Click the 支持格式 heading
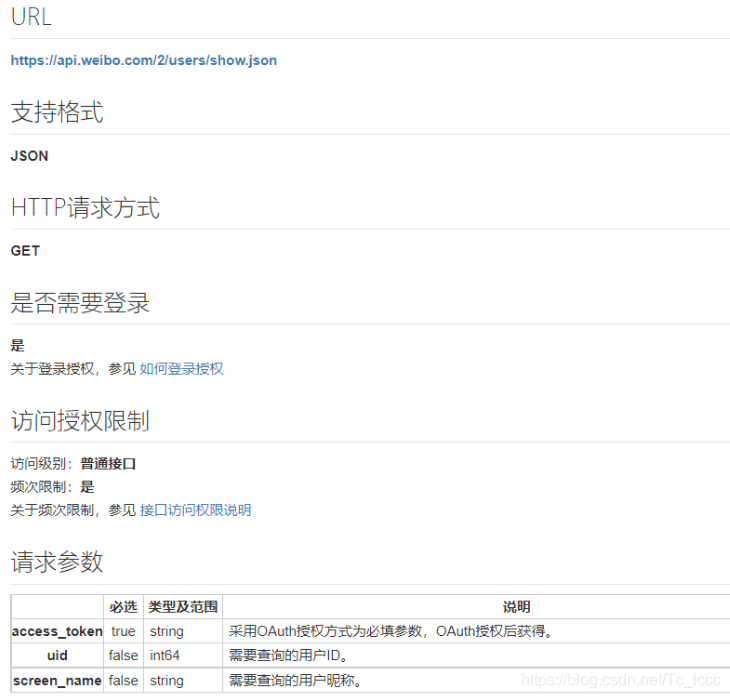Viewport: 730px width, 698px height. pos(57,112)
